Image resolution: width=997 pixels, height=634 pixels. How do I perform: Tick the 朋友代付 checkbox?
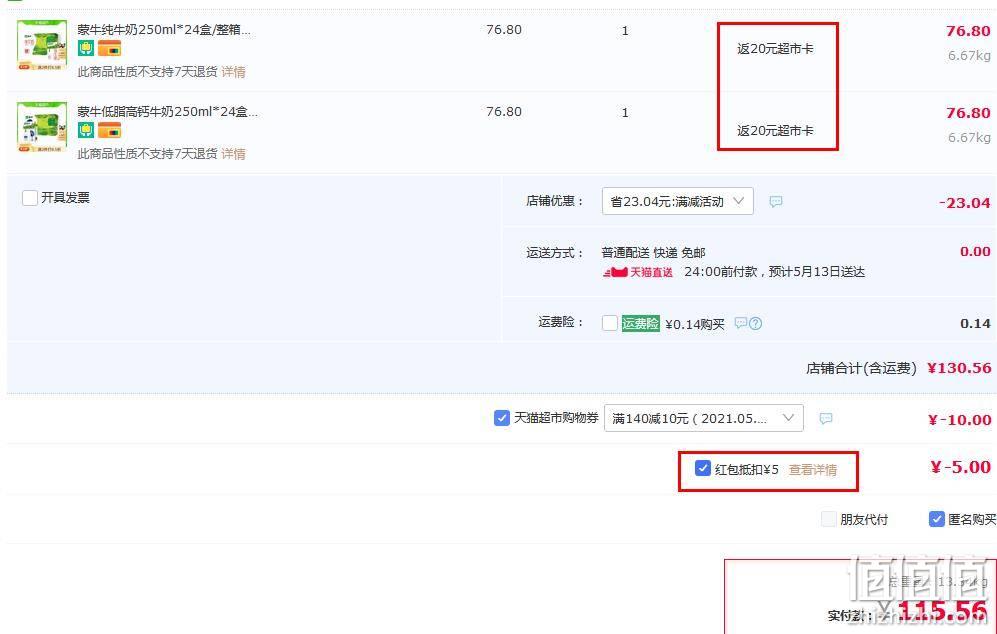point(829,519)
